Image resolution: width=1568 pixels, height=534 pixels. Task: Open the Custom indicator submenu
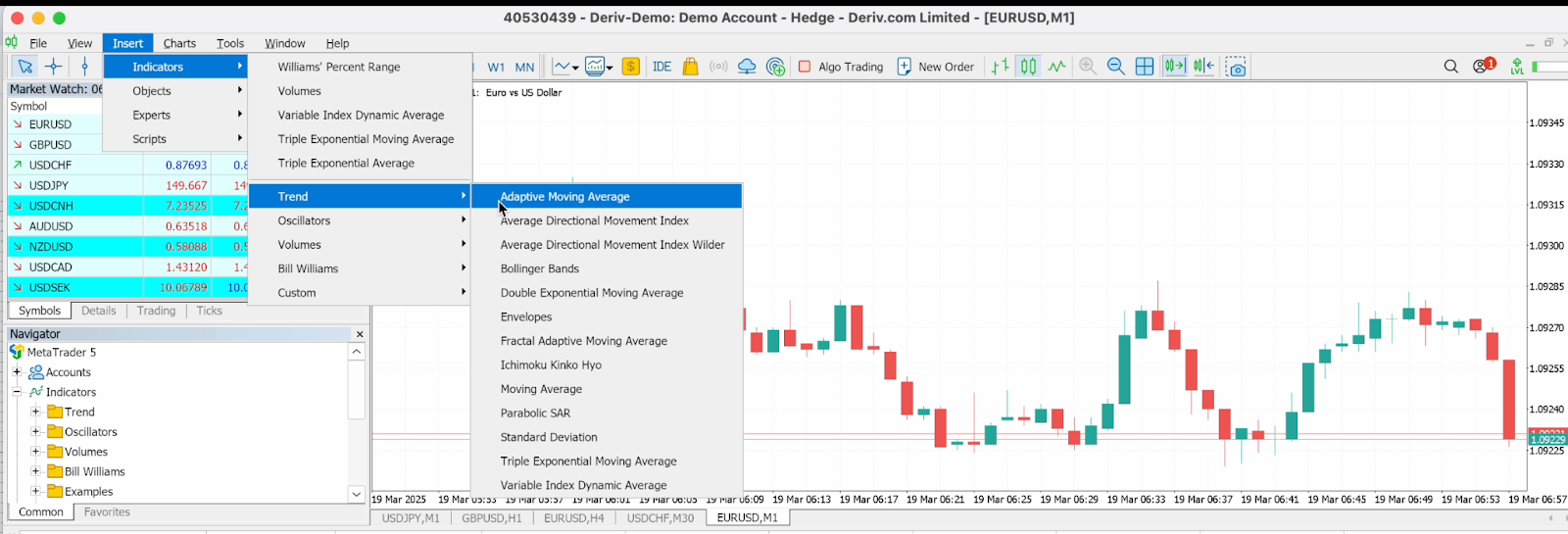coord(360,293)
